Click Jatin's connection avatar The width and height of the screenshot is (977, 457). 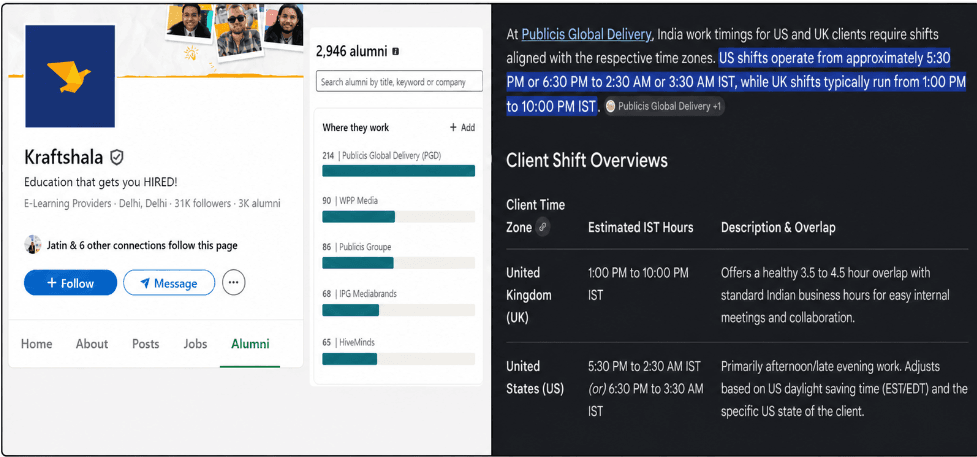pyautogui.click(x=33, y=245)
